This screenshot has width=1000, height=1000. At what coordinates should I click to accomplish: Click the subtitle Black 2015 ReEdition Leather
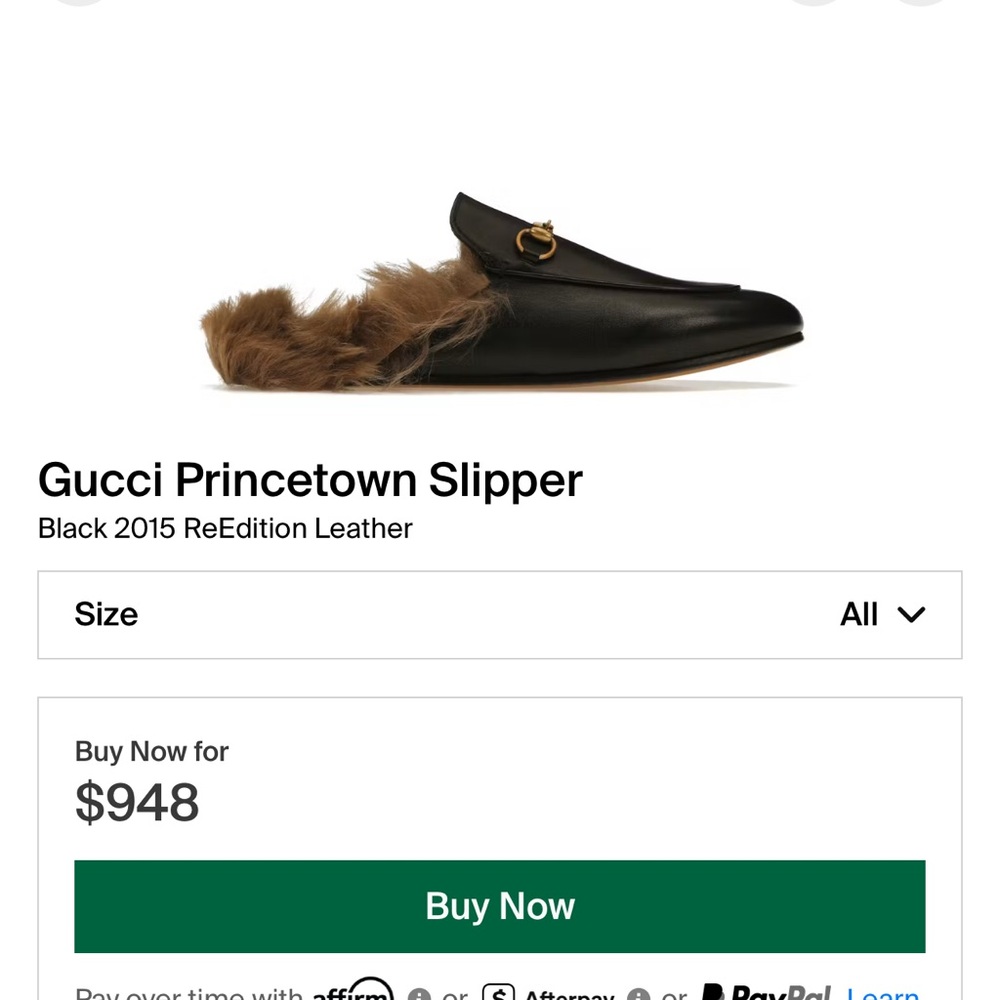click(x=224, y=528)
